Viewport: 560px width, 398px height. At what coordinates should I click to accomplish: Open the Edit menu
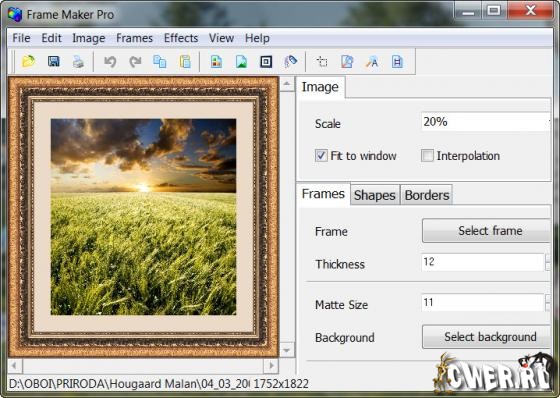click(51, 38)
